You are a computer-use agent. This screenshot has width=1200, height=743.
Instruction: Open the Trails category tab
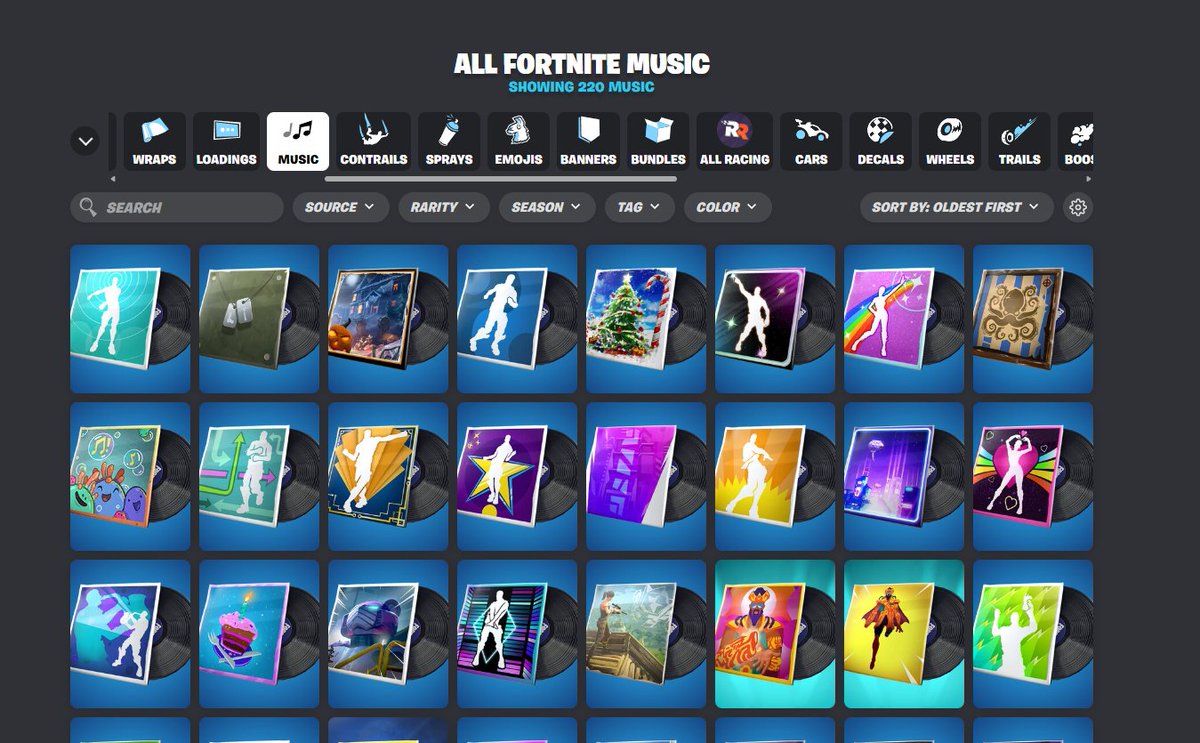(1019, 141)
